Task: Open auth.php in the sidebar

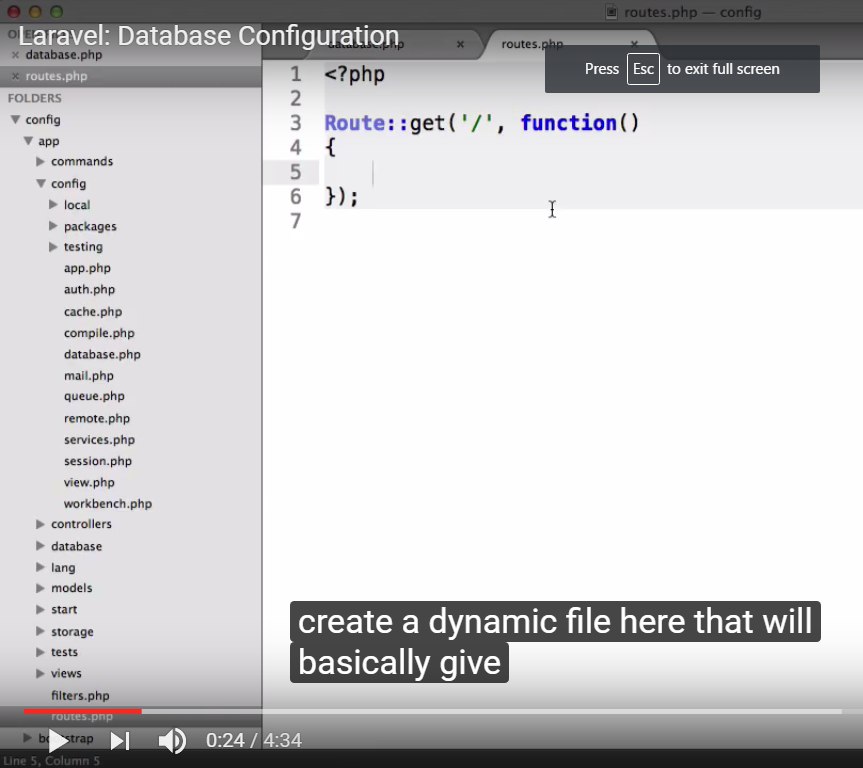Action: pyautogui.click(x=89, y=290)
